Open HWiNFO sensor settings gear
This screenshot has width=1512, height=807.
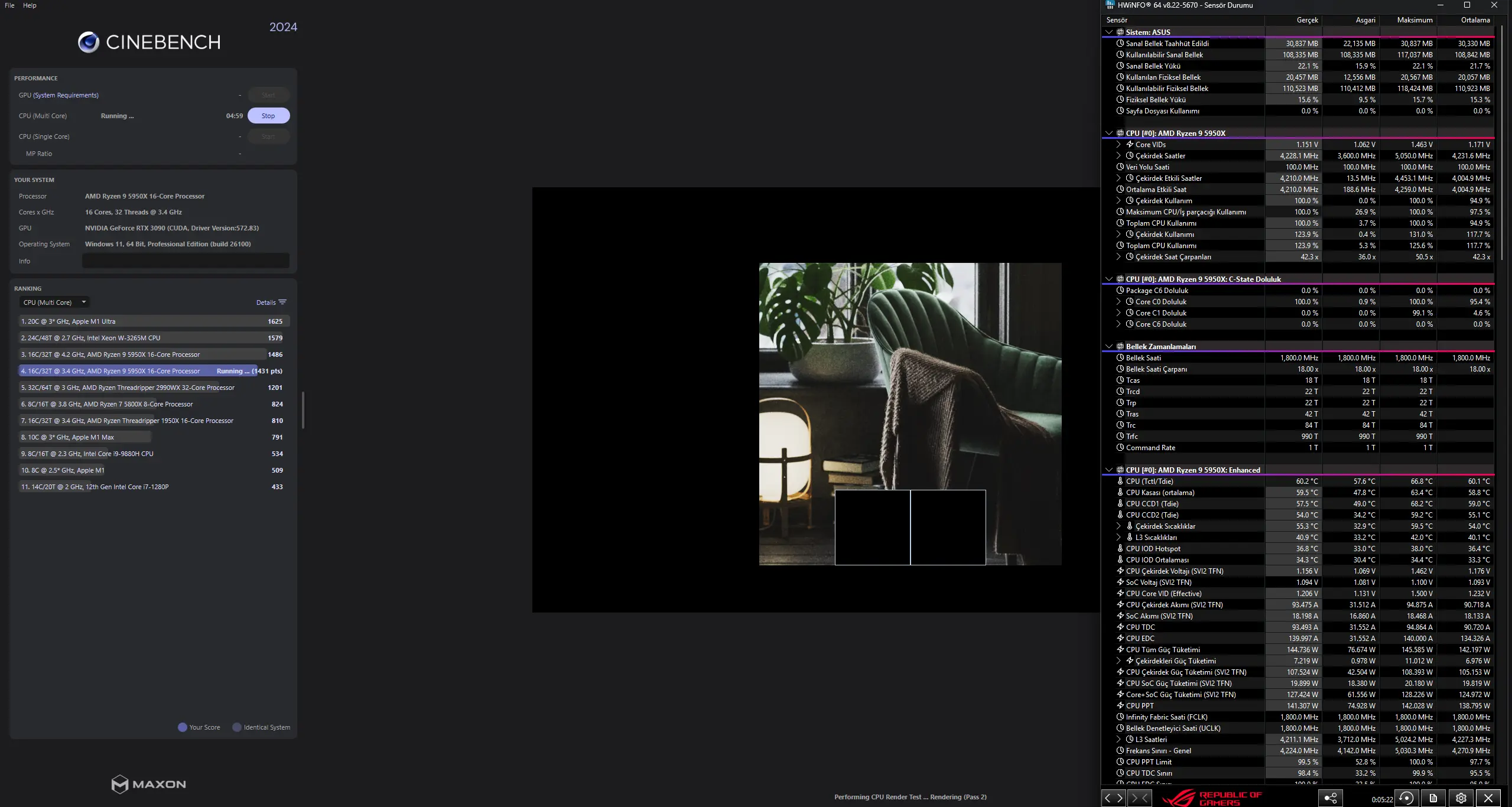click(x=1461, y=798)
